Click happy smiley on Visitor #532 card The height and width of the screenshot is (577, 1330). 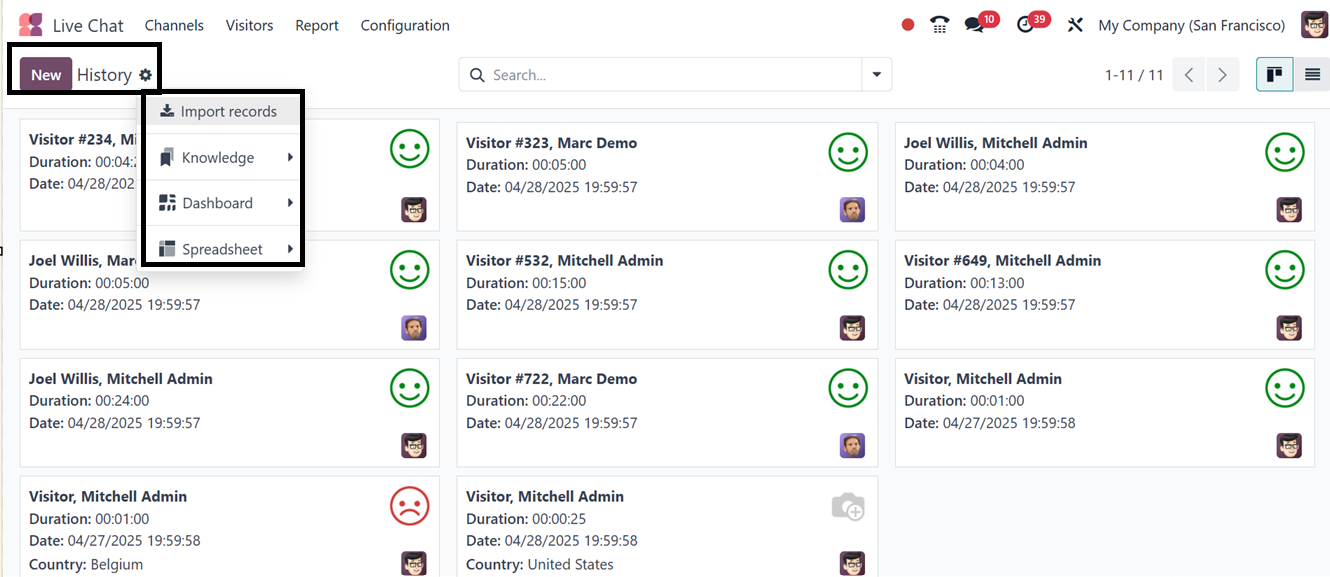coord(847,269)
